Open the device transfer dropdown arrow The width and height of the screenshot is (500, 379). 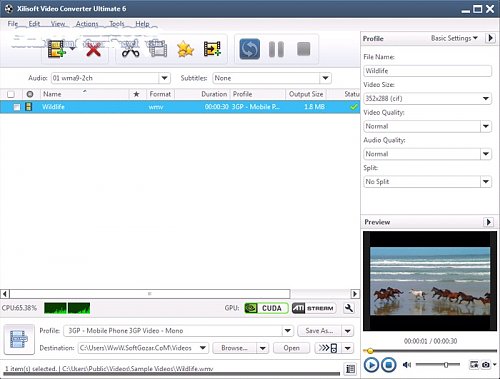tap(348, 348)
